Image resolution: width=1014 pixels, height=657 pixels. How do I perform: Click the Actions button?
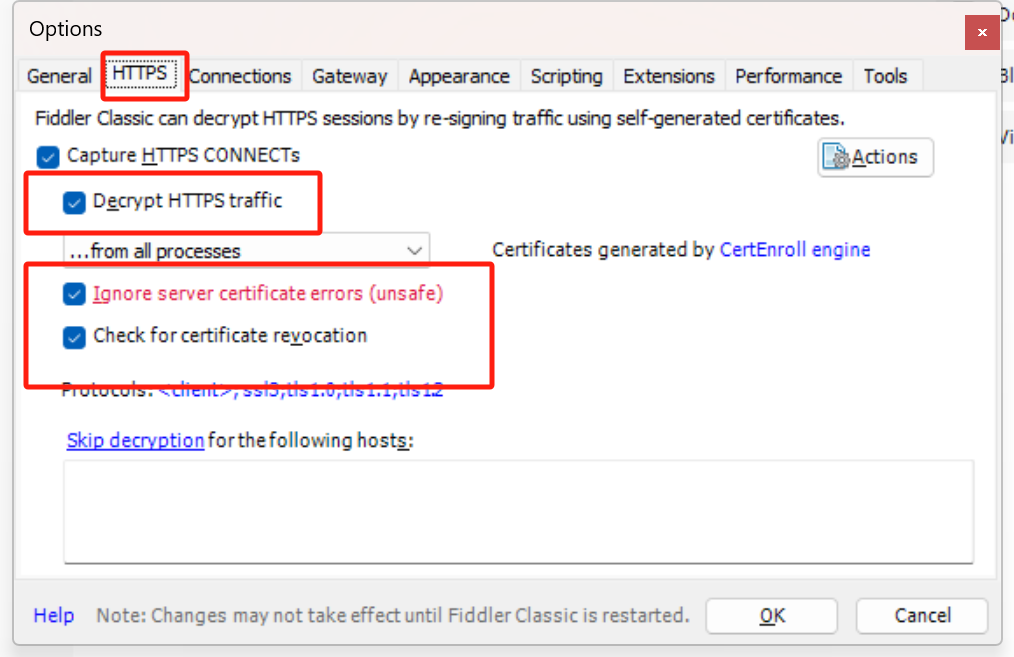coord(876,157)
